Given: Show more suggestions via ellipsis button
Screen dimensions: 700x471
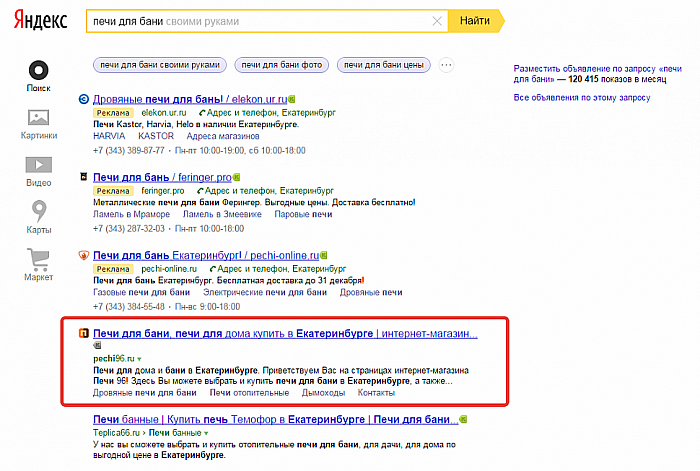Looking at the screenshot, I should point(446,65).
